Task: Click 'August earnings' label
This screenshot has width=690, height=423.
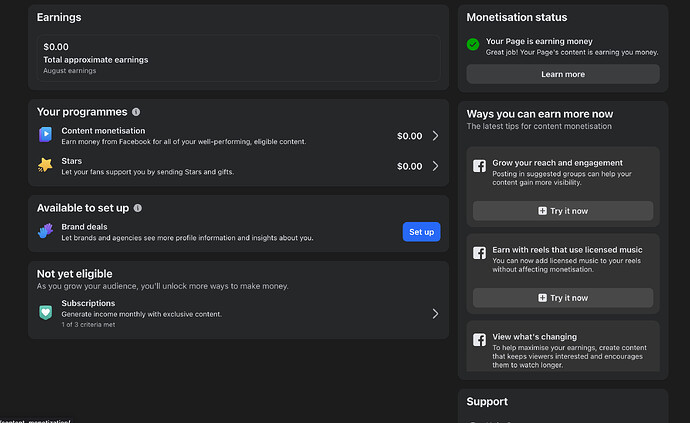Action: point(70,70)
